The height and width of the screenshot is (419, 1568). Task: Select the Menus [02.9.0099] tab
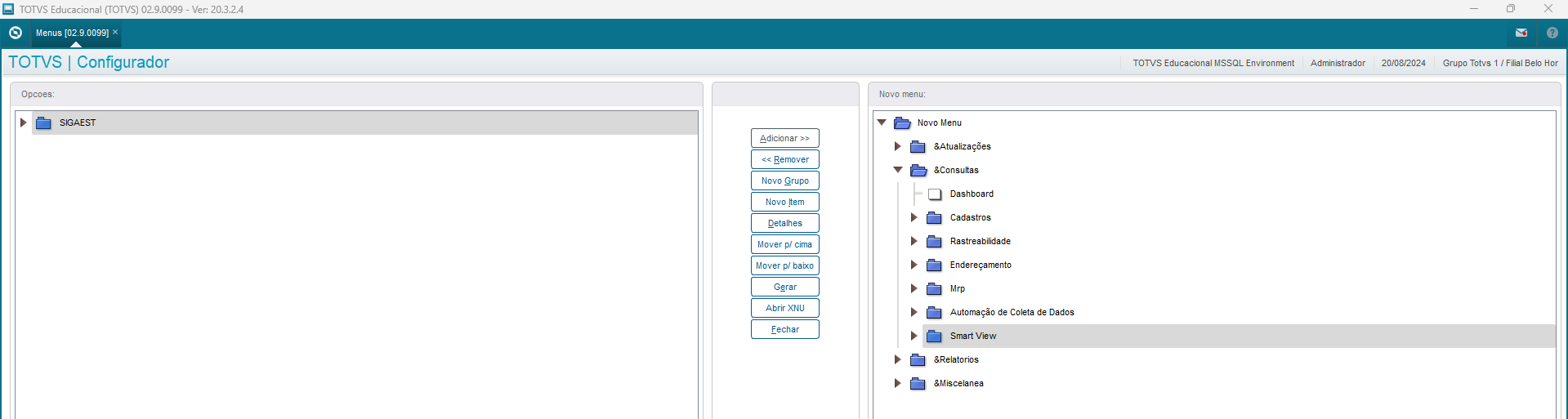point(72,33)
